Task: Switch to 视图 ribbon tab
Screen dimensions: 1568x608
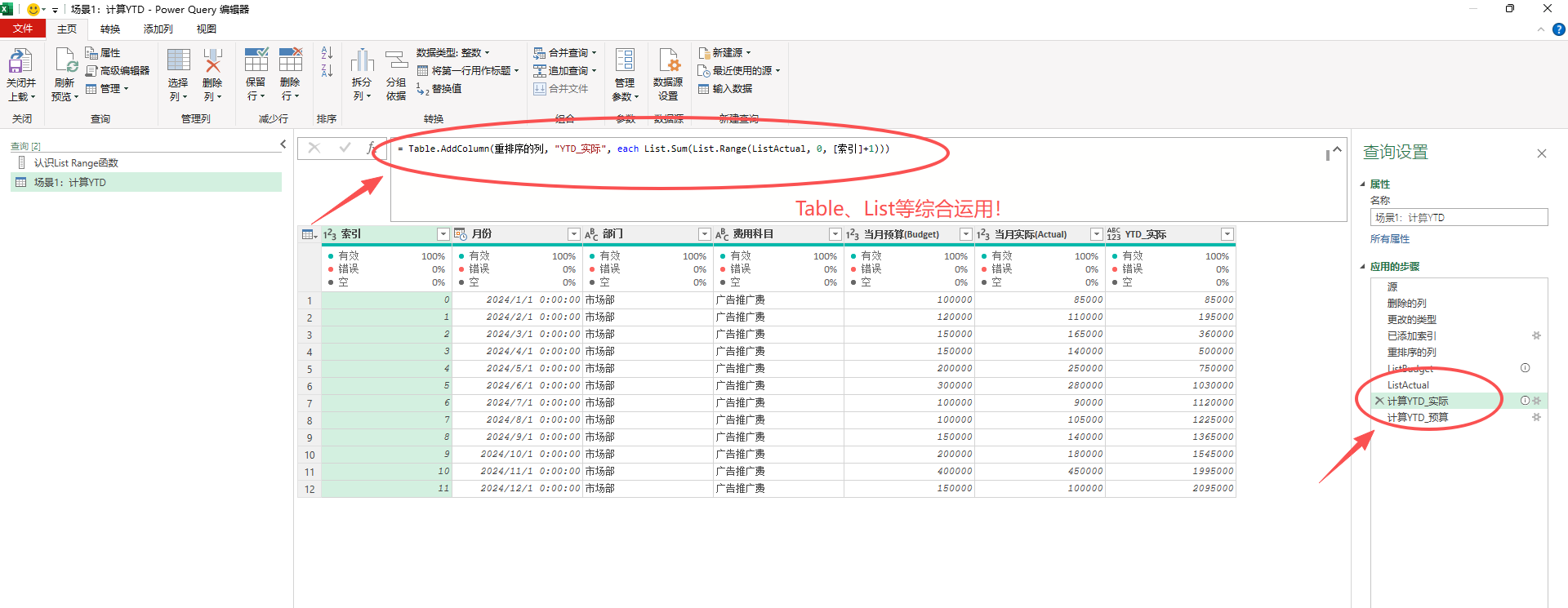Action: [x=207, y=29]
